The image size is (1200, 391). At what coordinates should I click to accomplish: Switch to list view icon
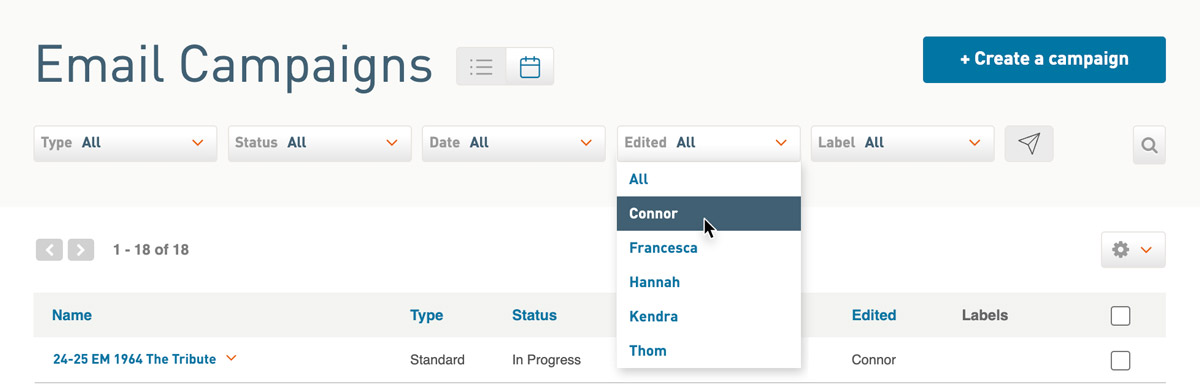pyautogui.click(x=481, y=67)
